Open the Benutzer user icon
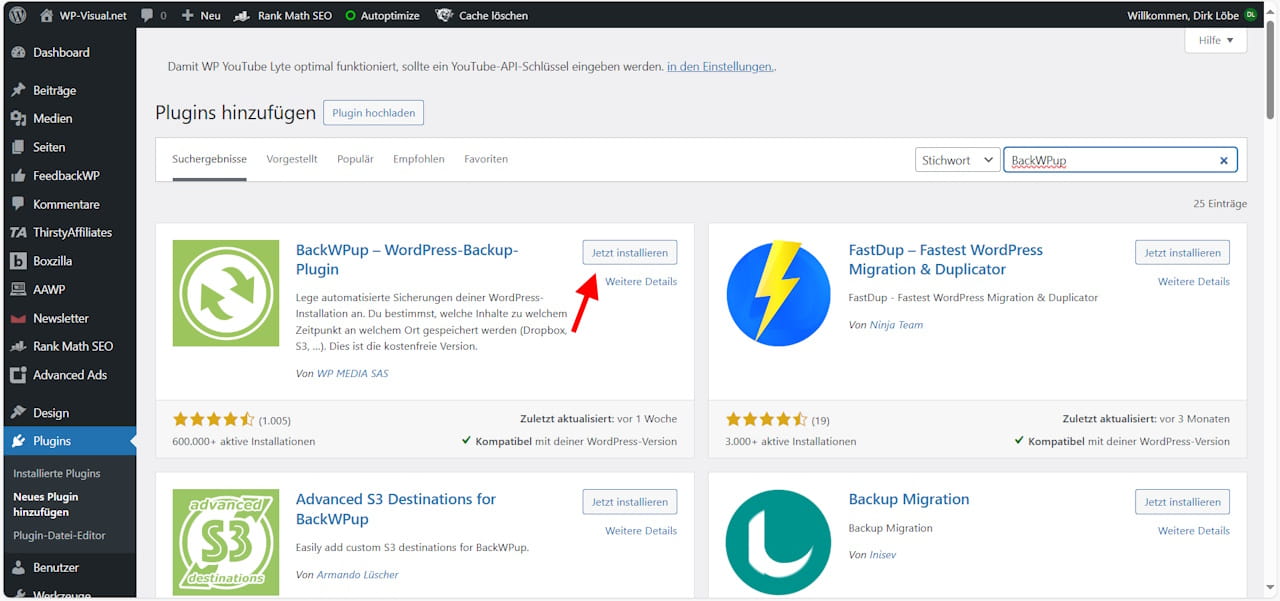 (x=18, y=567)
